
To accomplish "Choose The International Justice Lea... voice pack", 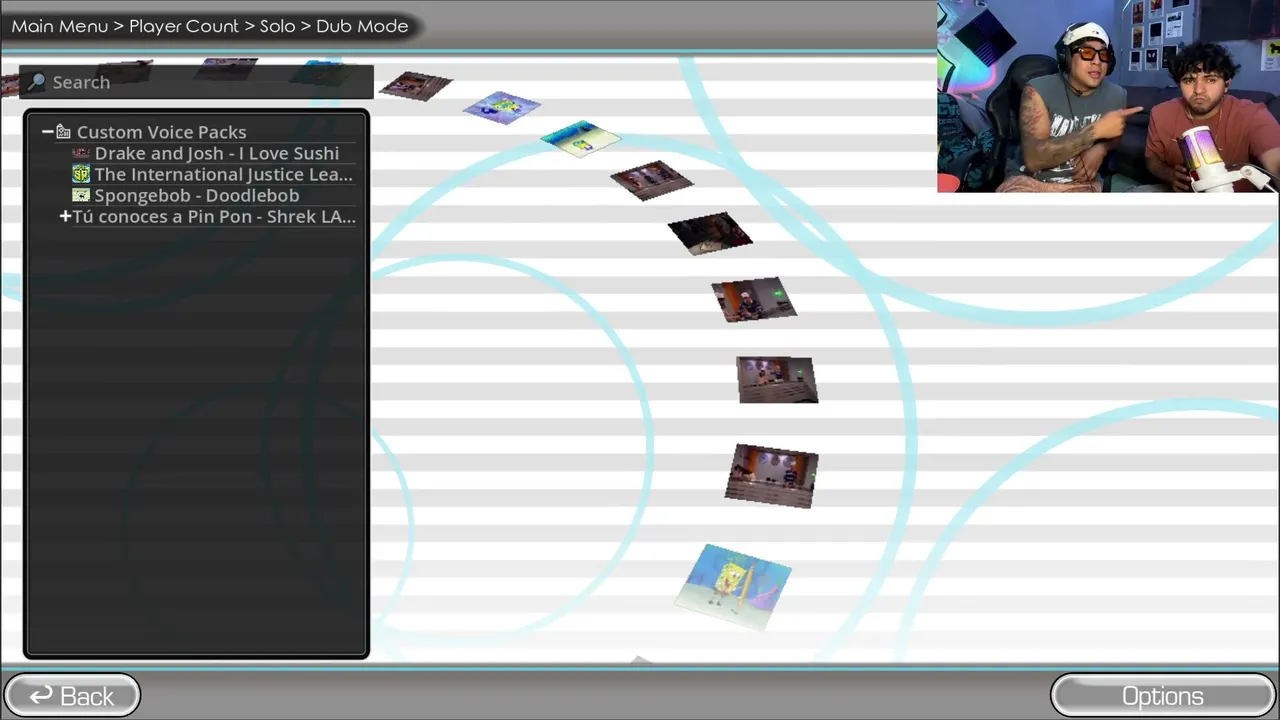I will click(224, 174).
